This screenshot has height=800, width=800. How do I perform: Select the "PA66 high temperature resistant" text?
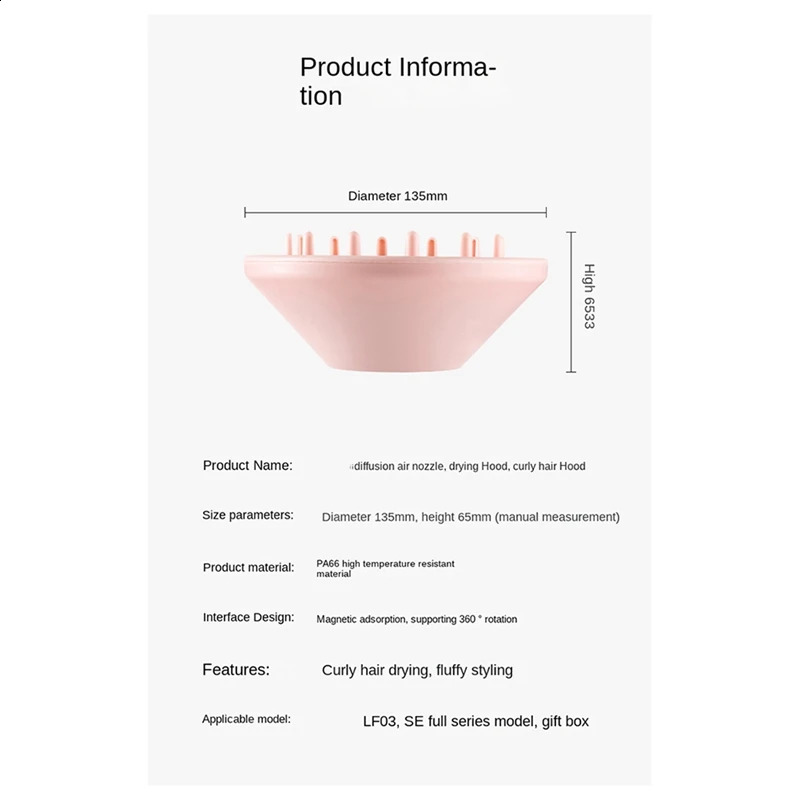point(385,564)
